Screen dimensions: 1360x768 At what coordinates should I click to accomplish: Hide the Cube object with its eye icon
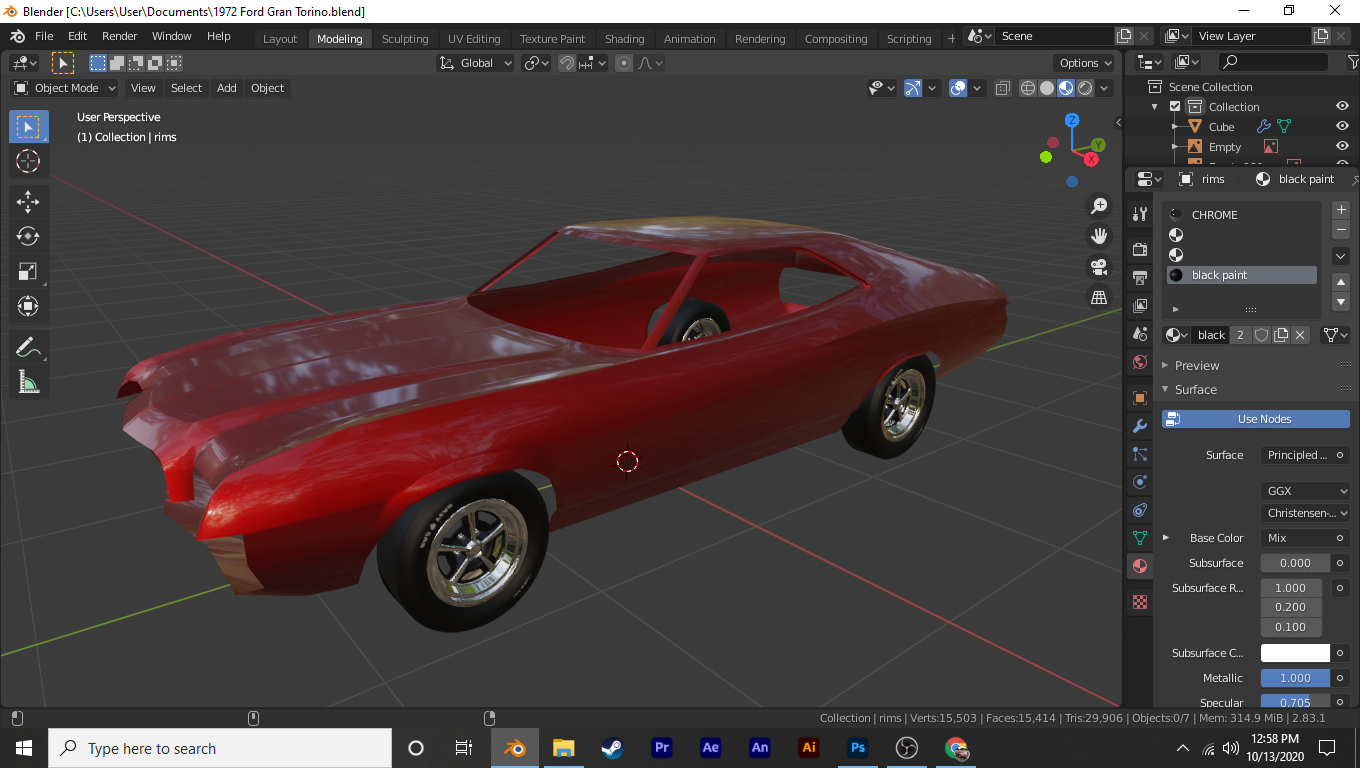pos(1342,127)
